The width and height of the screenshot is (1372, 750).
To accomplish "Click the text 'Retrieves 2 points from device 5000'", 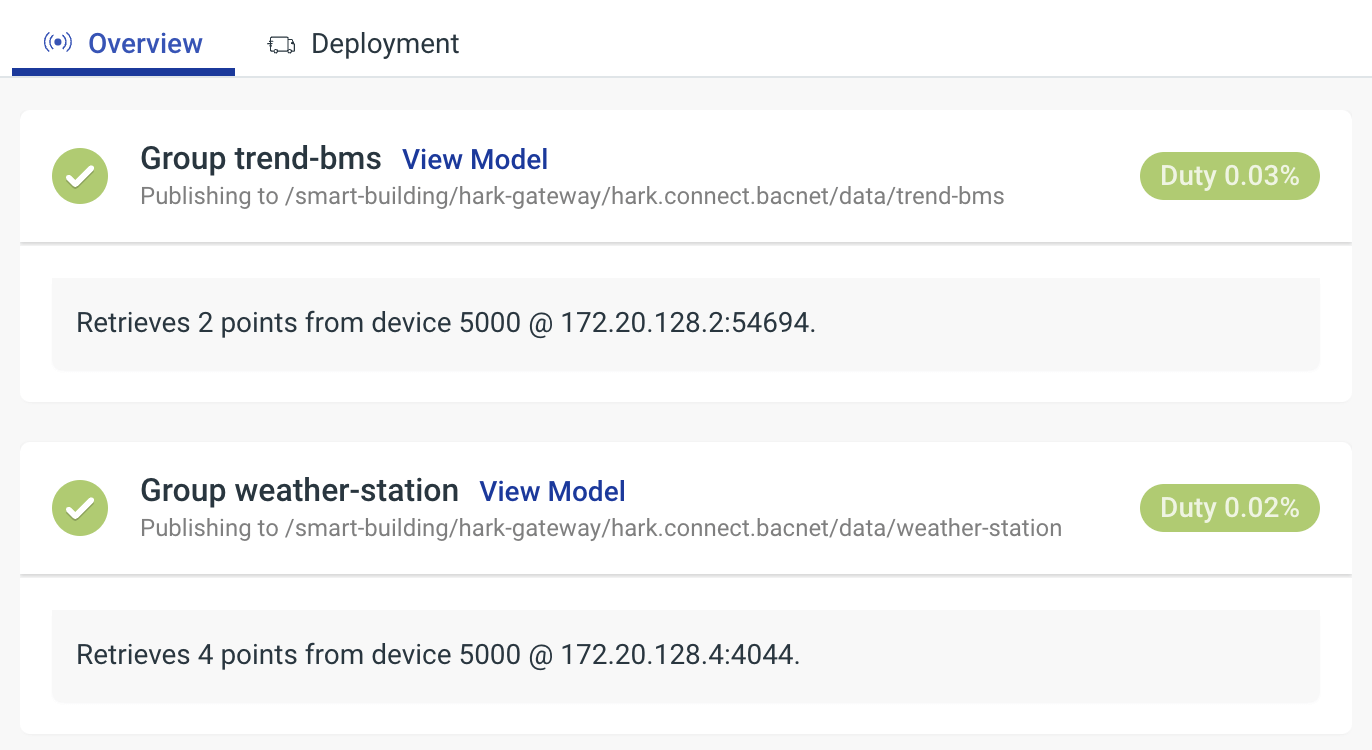I will 299,323.
